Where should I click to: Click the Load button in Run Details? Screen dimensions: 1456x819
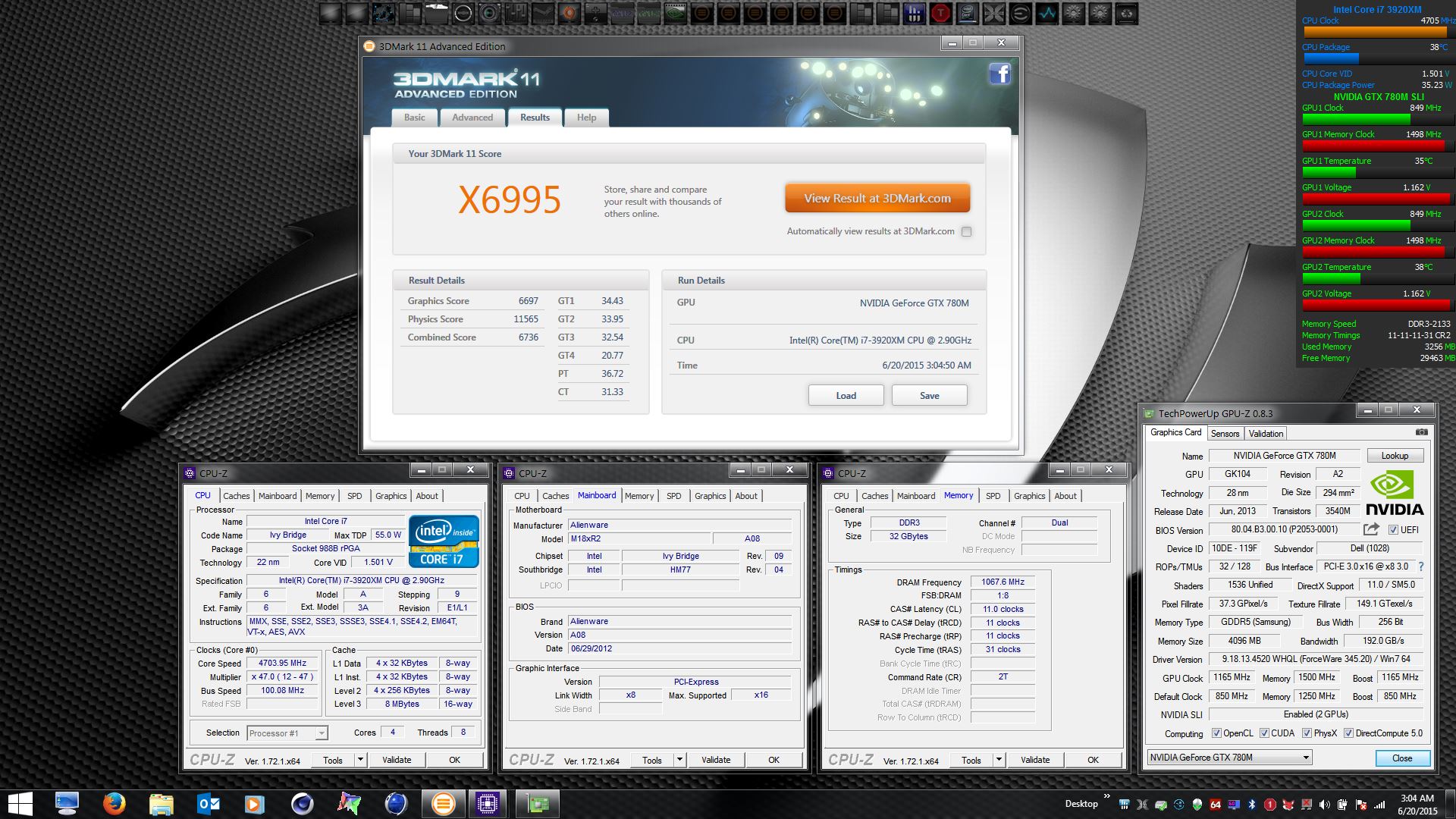click(x=846, y=396)
